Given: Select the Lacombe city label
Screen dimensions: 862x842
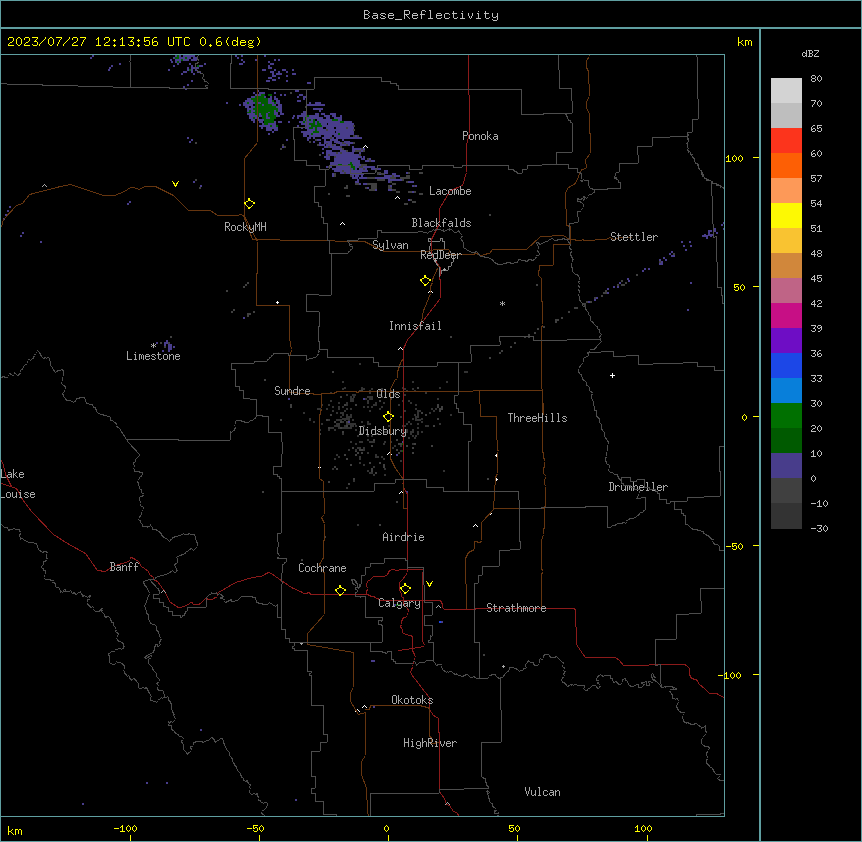Looking at the screenshot, I should (x=450, y=191).
